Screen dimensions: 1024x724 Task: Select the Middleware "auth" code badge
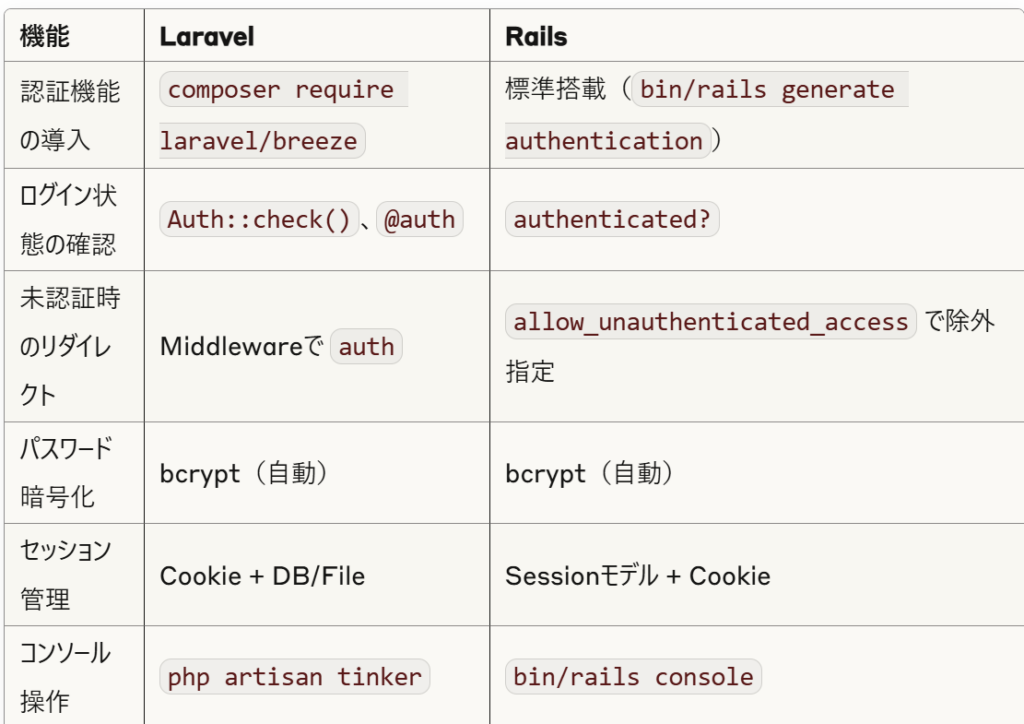coord(366,347)
